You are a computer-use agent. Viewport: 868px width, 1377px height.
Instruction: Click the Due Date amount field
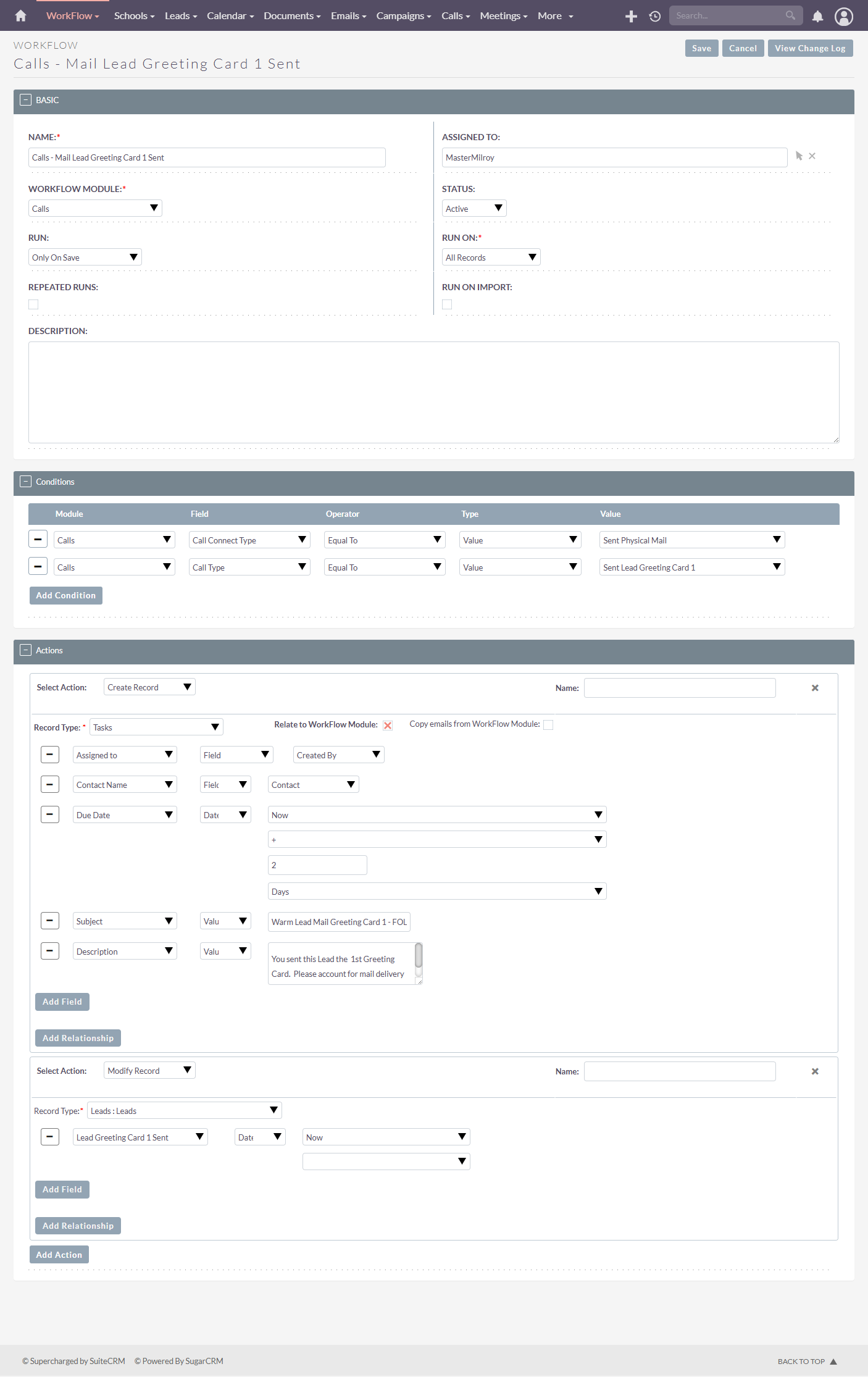317,865
